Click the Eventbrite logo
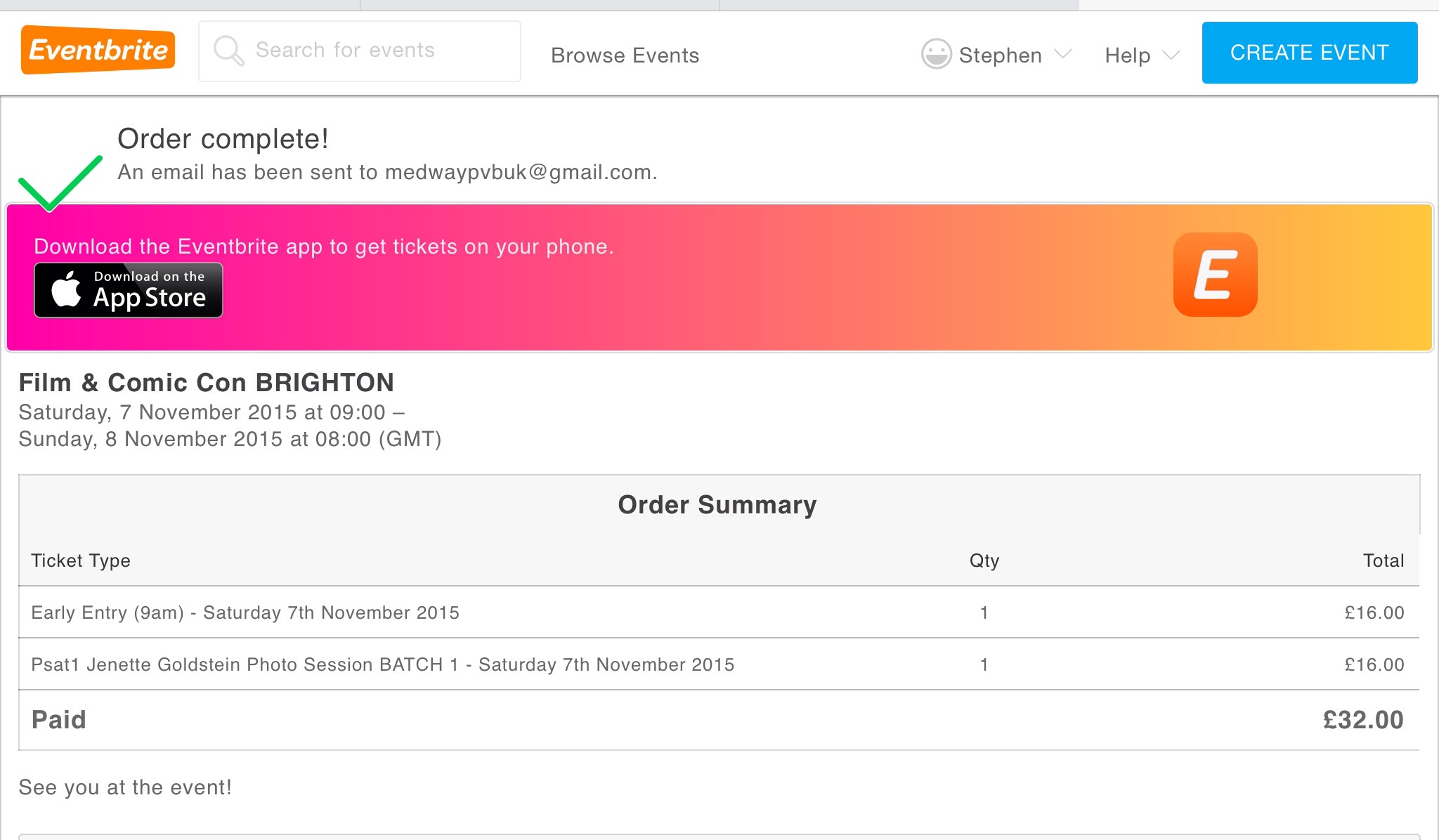This screenshot has width=1439, height=840. click(x=98, y=50)
